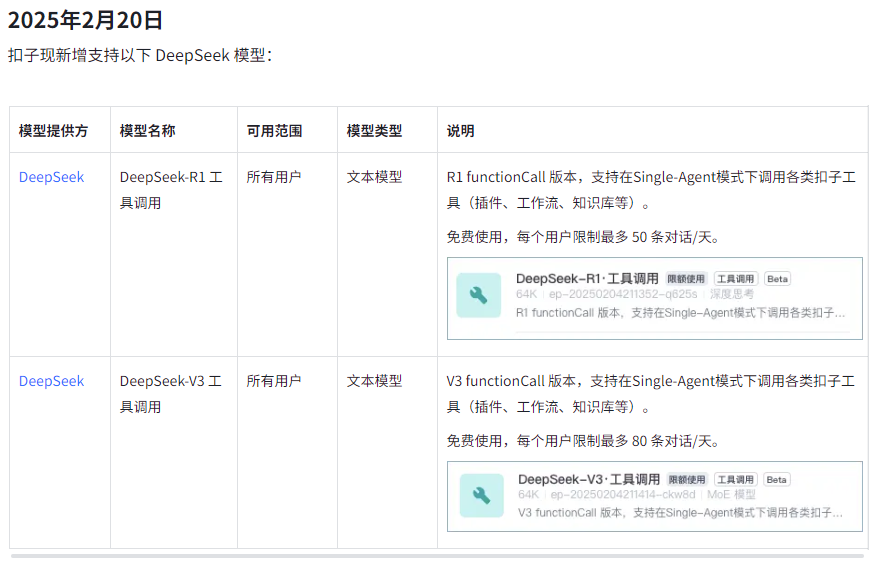Click the 工具调用 tag on the DeepSeek-R1 card
Image resolution: width=893 pixels, height=567 pixels.
tap(735, 279)
